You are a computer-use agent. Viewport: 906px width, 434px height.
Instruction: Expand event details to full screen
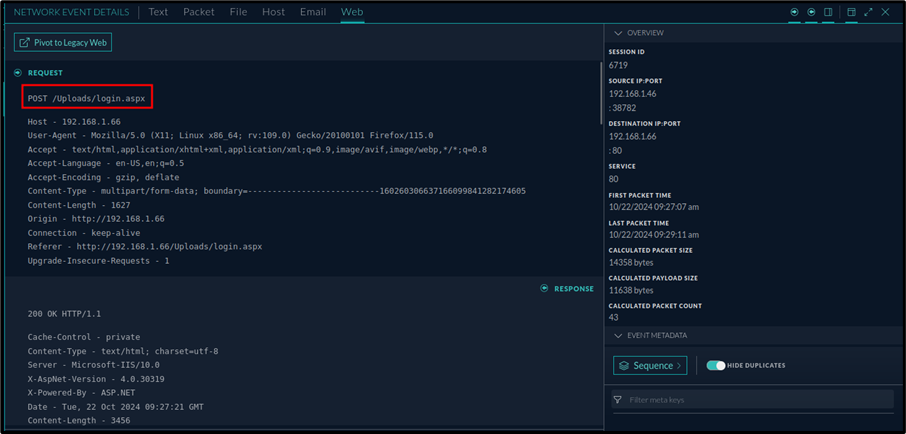868,13
